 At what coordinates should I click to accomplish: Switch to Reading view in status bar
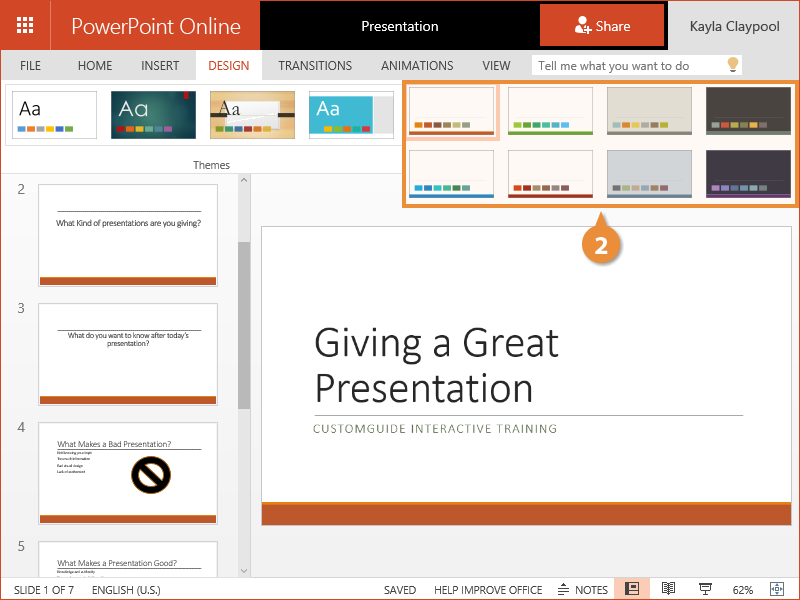click(x=669, y=589)
